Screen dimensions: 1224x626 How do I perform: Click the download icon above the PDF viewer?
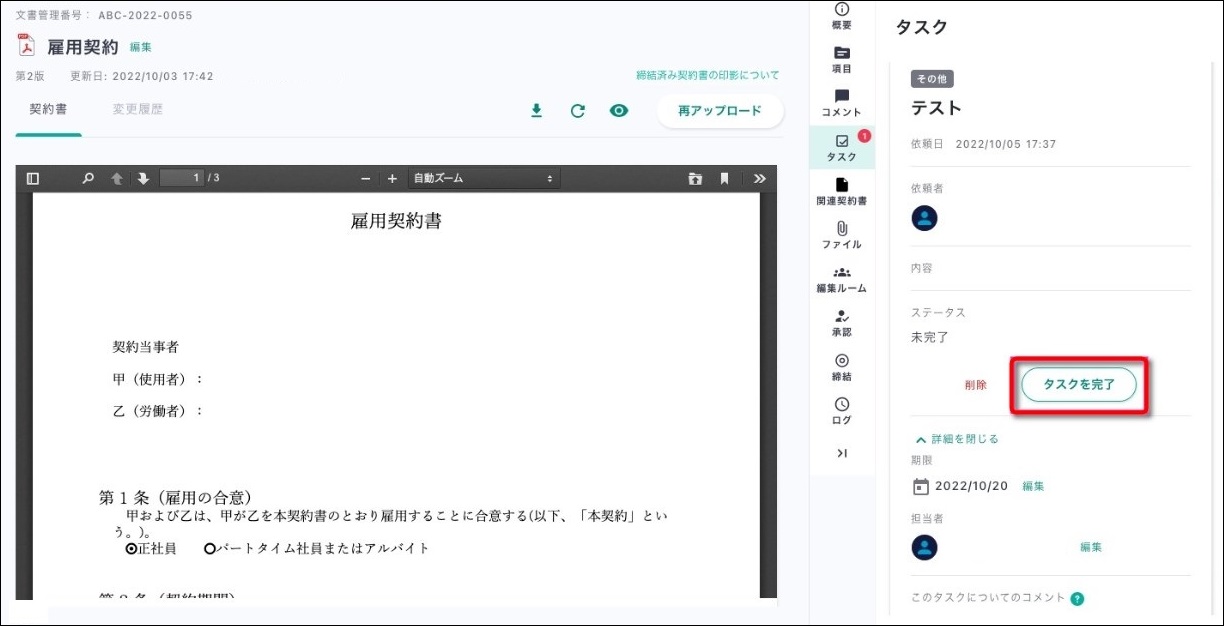coord(536,111)
